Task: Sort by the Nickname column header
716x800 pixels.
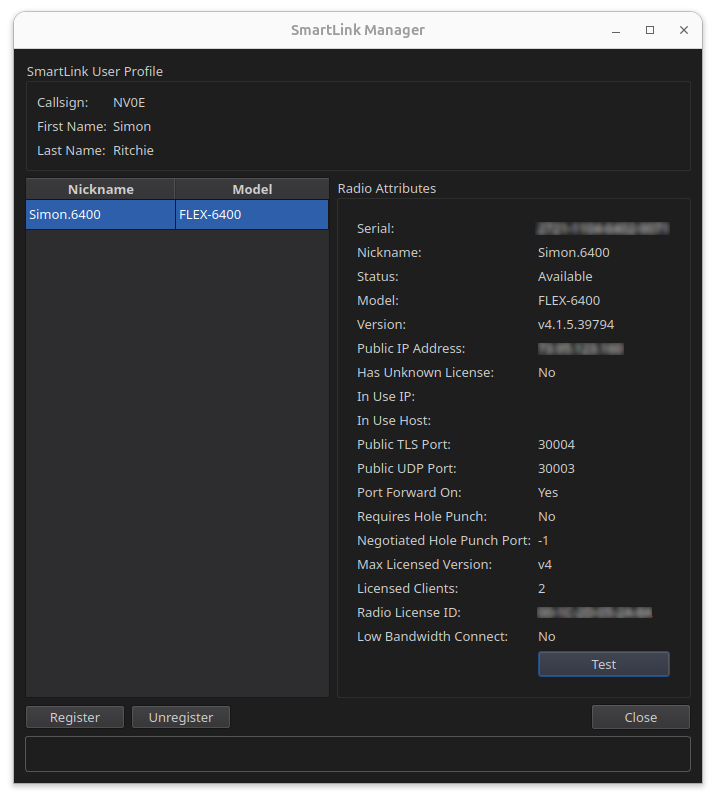Action: [x=101, y=189]
